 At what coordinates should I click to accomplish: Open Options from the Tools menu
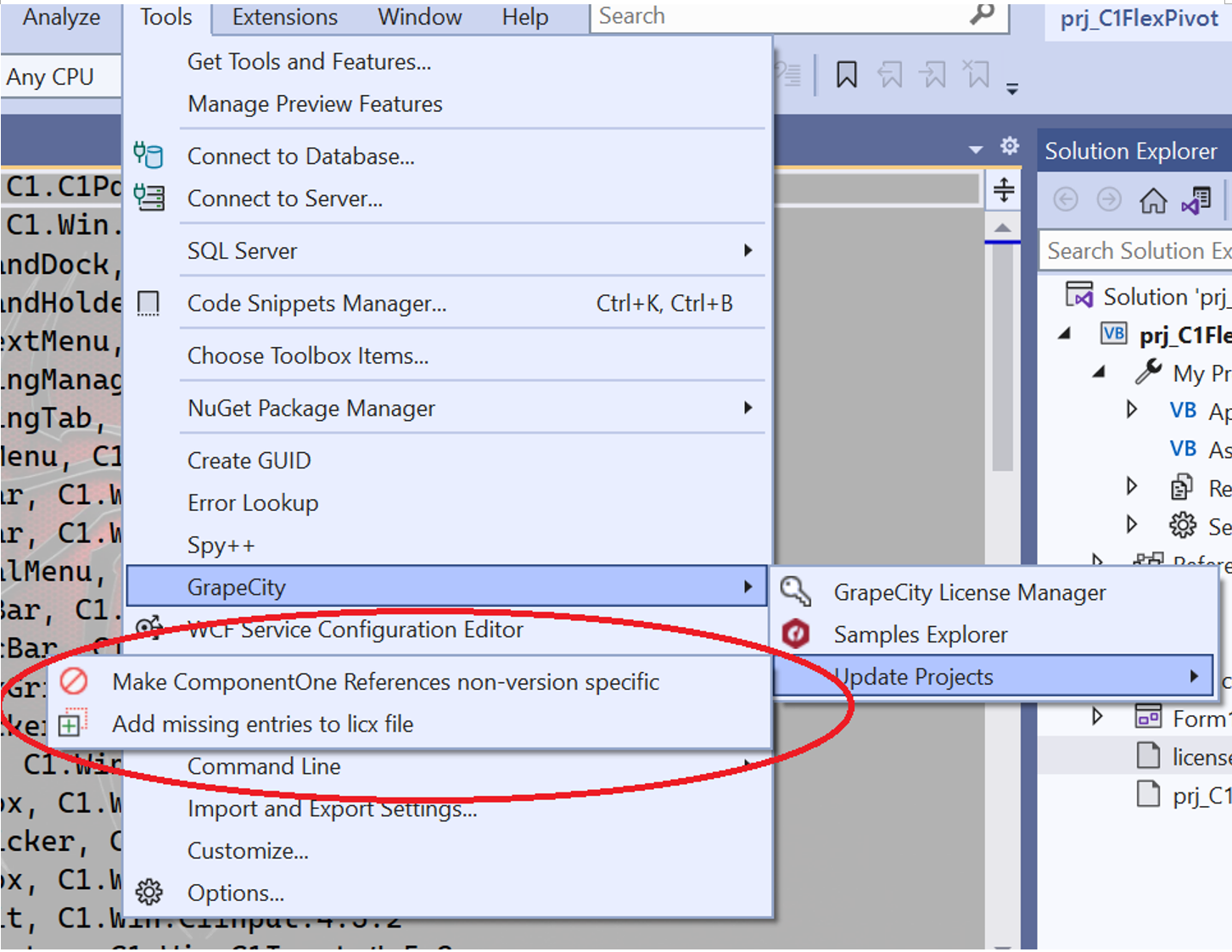pos(449,893)
